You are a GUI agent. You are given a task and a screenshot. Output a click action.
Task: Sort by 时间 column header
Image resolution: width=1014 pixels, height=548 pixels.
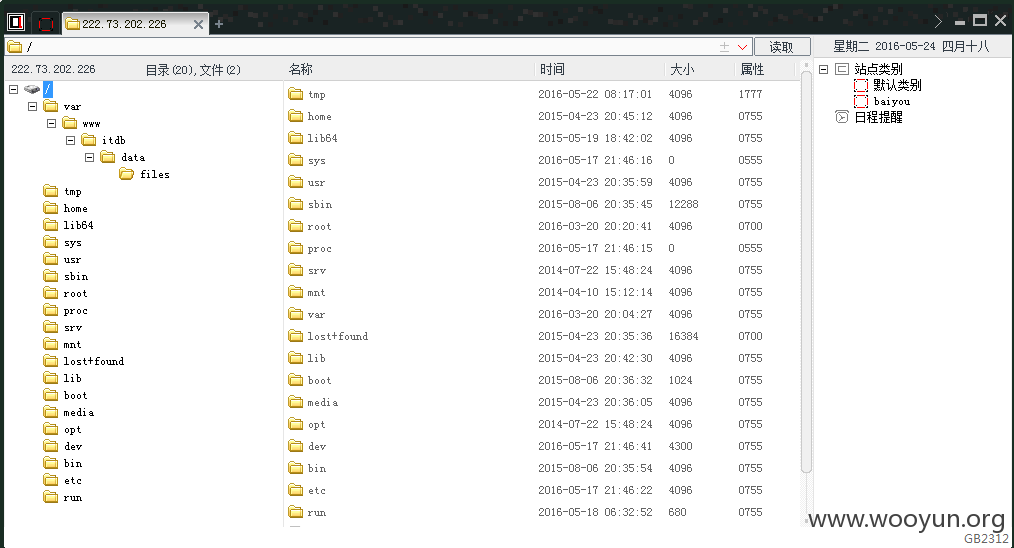[x=552, y=69]
